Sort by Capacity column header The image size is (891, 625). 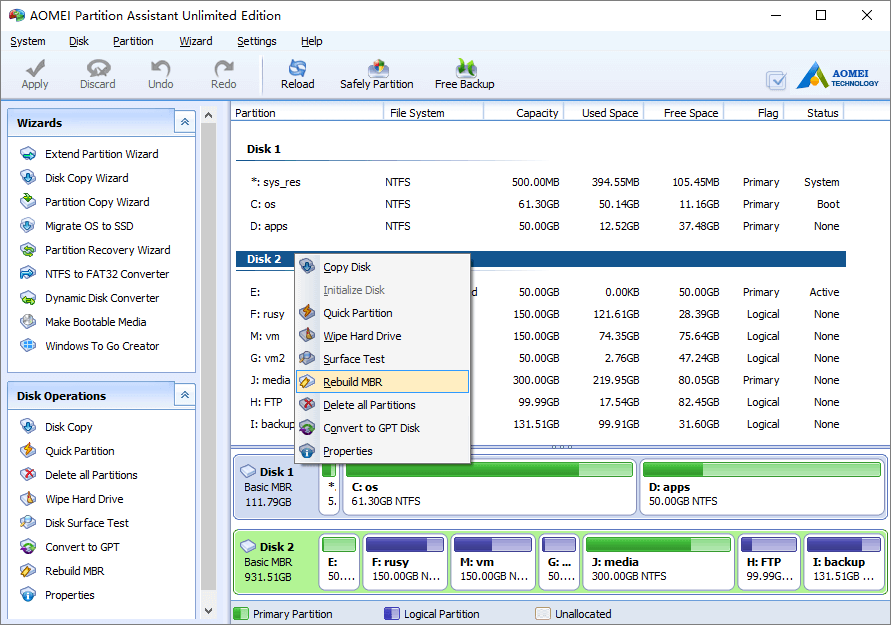pos(523,112)
